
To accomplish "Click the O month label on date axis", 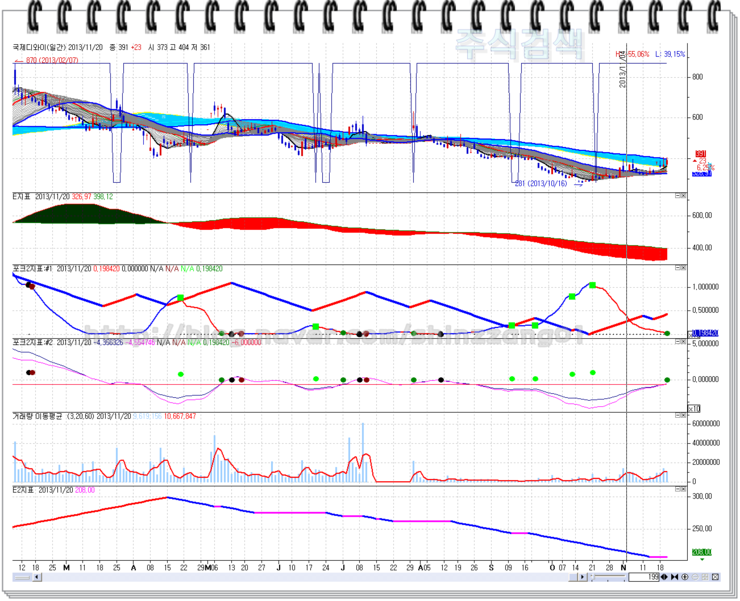I will coord(552,567).
